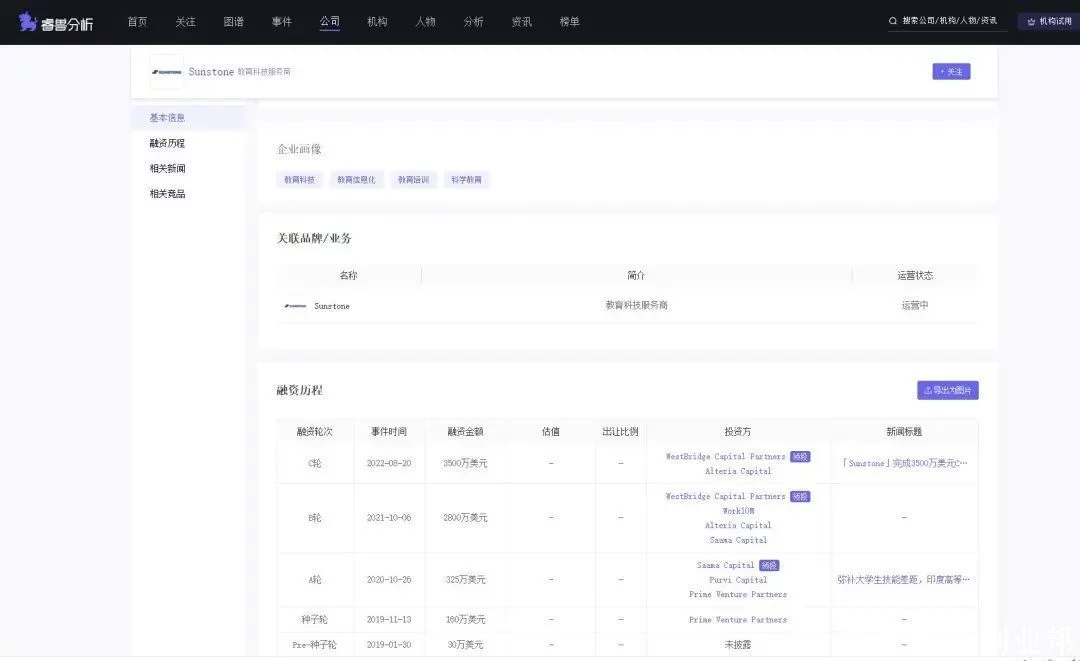Click the 2022-08-20 date cell

pyautogui.click(x=389, y=463)
